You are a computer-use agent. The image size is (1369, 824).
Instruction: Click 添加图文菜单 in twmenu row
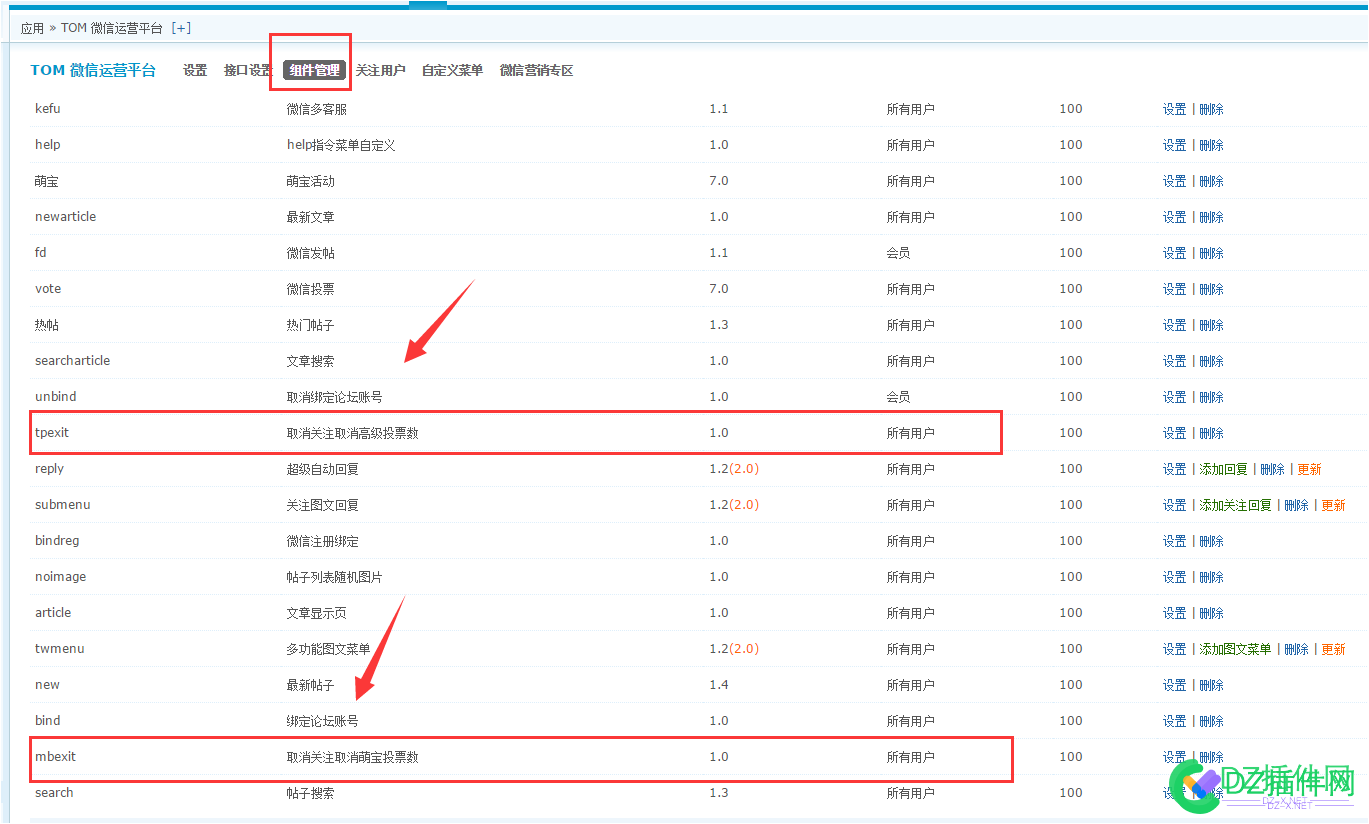[x=1235, y=649]
